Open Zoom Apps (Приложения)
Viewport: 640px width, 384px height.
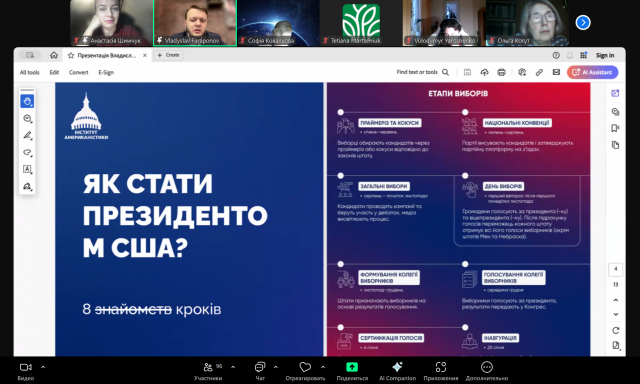pos(441,371)
